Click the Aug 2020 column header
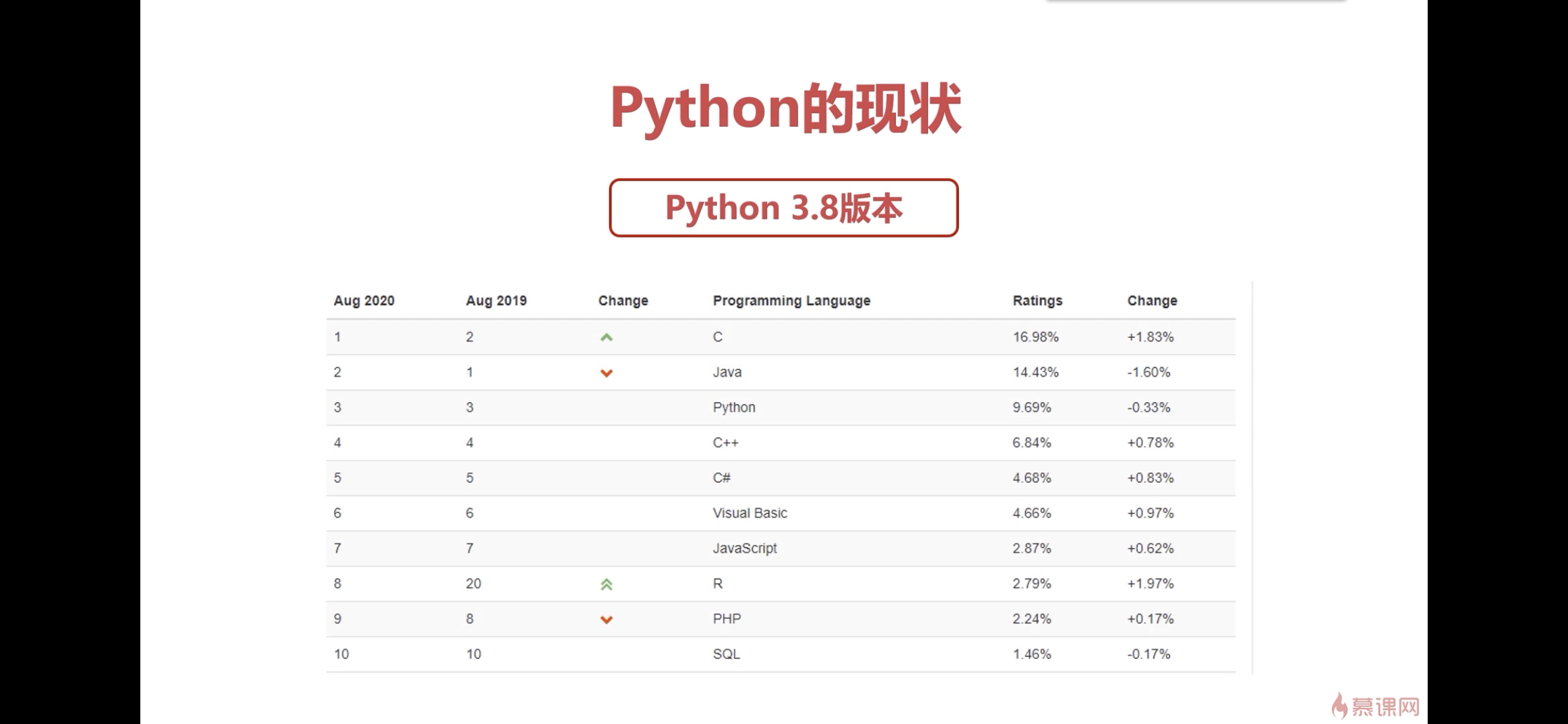This screenshot has width=1568, height=724. tap(364, 301)
